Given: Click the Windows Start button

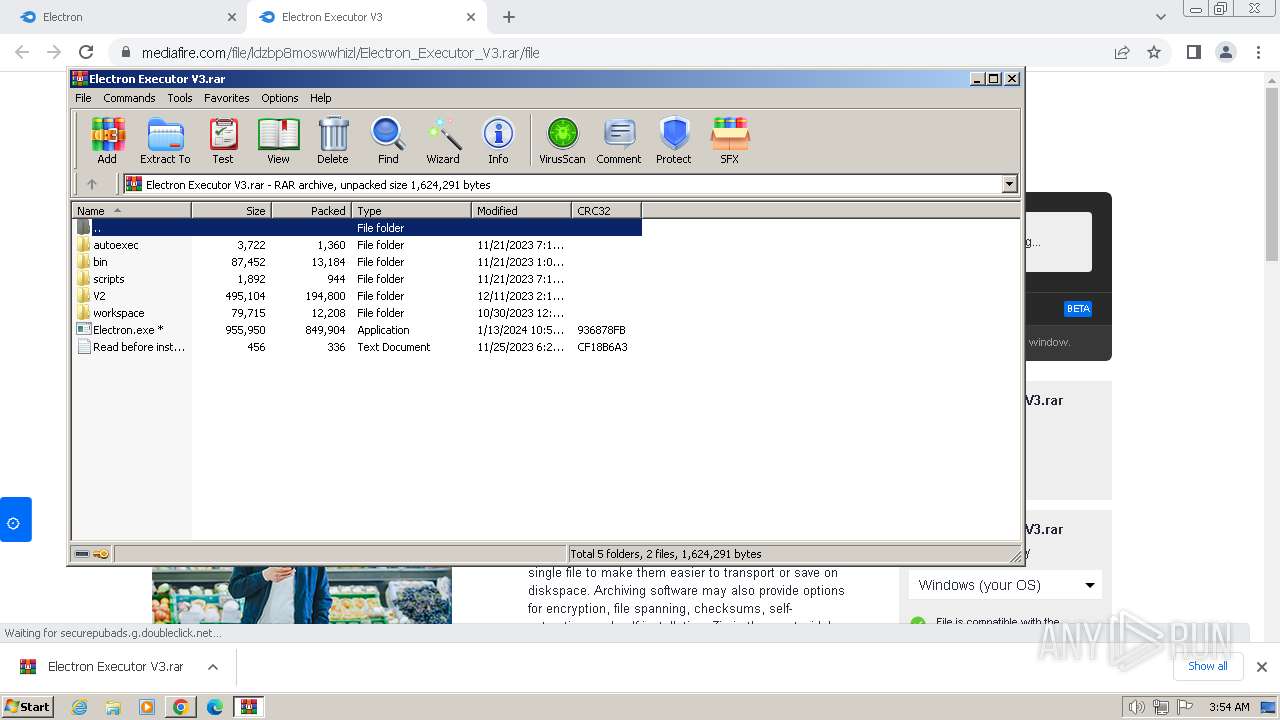Looking at the screenshot, I should point(28,707).
